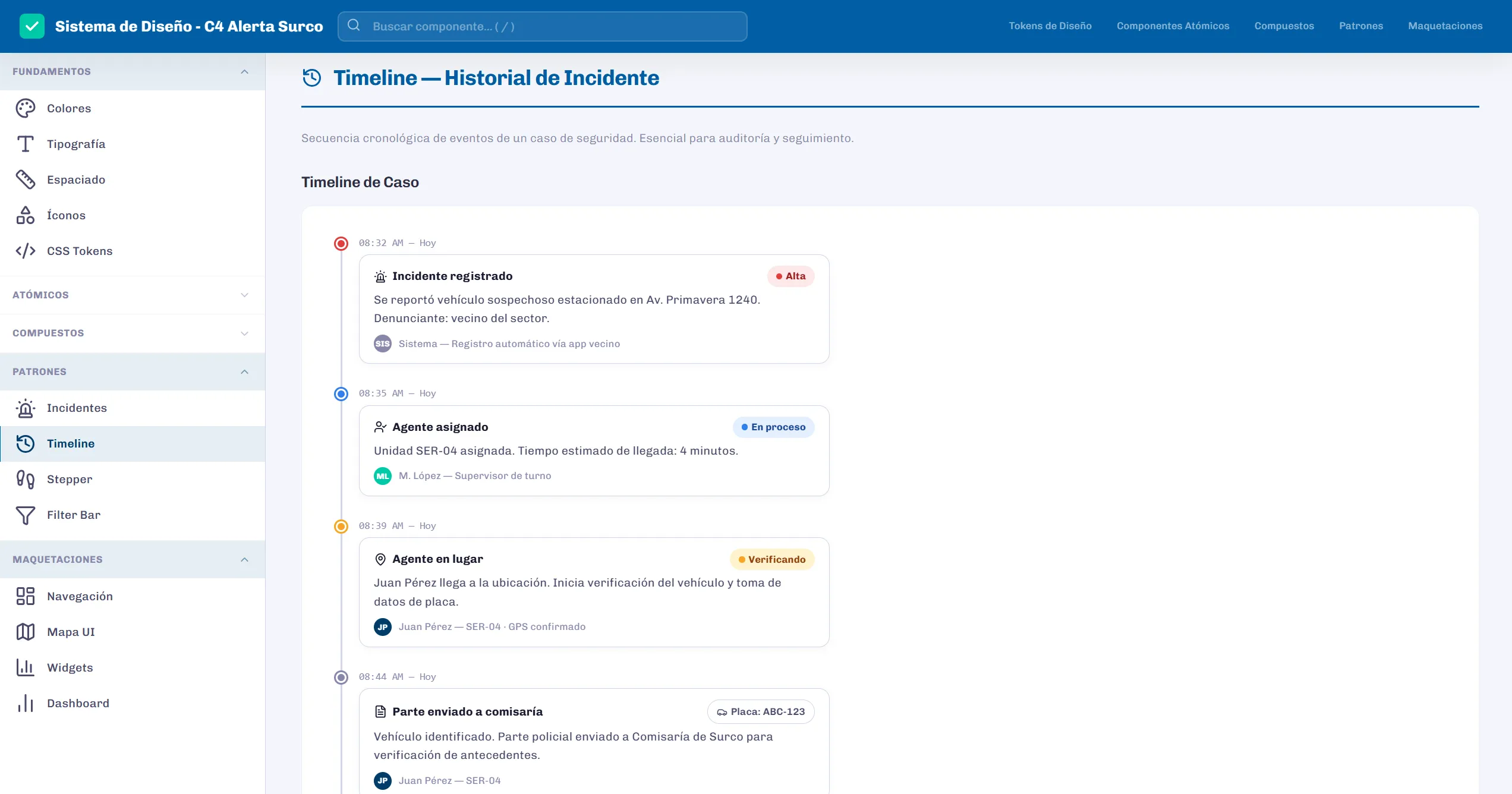Click the Incidentes siren icon in sidebar

pyautogui.click(x=26, y=408)
